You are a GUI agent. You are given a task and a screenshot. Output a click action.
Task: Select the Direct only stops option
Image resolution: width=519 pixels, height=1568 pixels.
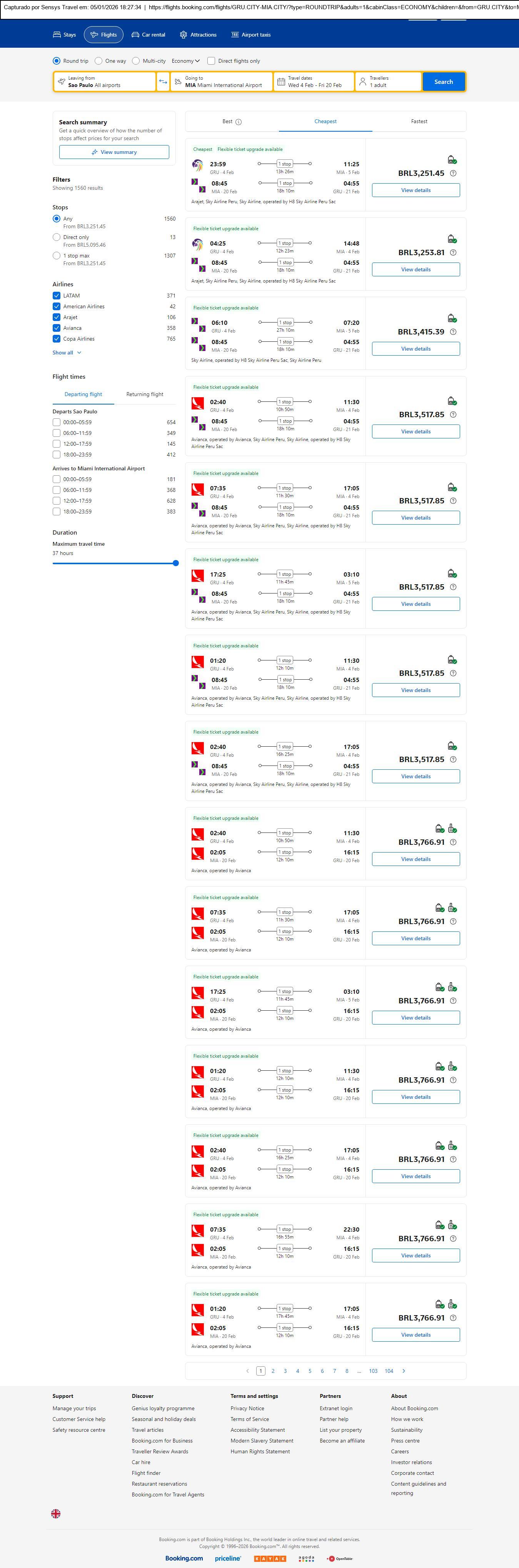coord(57,237)
